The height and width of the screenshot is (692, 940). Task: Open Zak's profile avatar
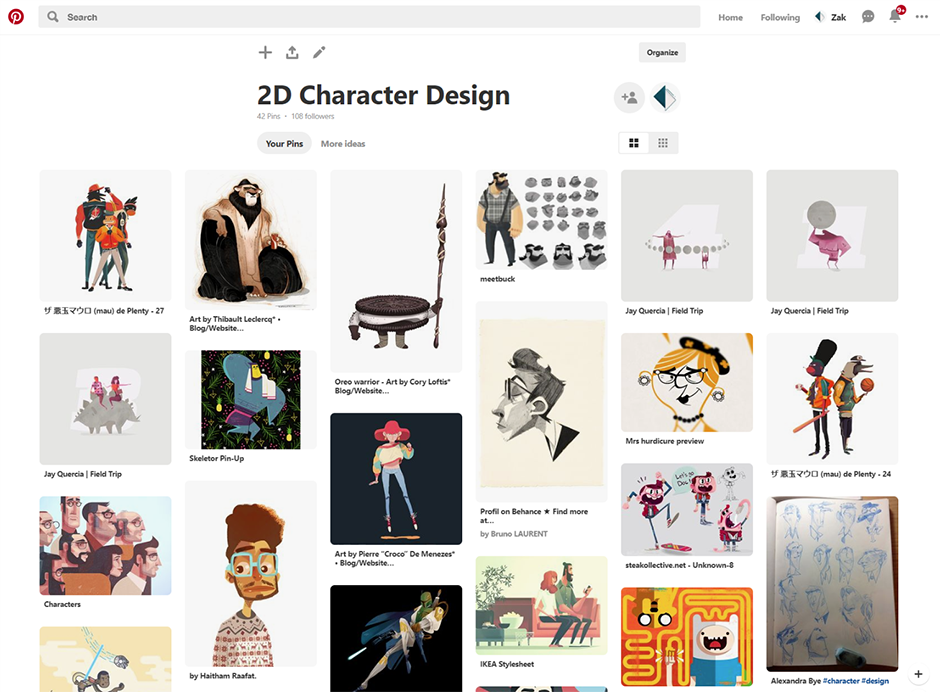(x=820, y=16)
